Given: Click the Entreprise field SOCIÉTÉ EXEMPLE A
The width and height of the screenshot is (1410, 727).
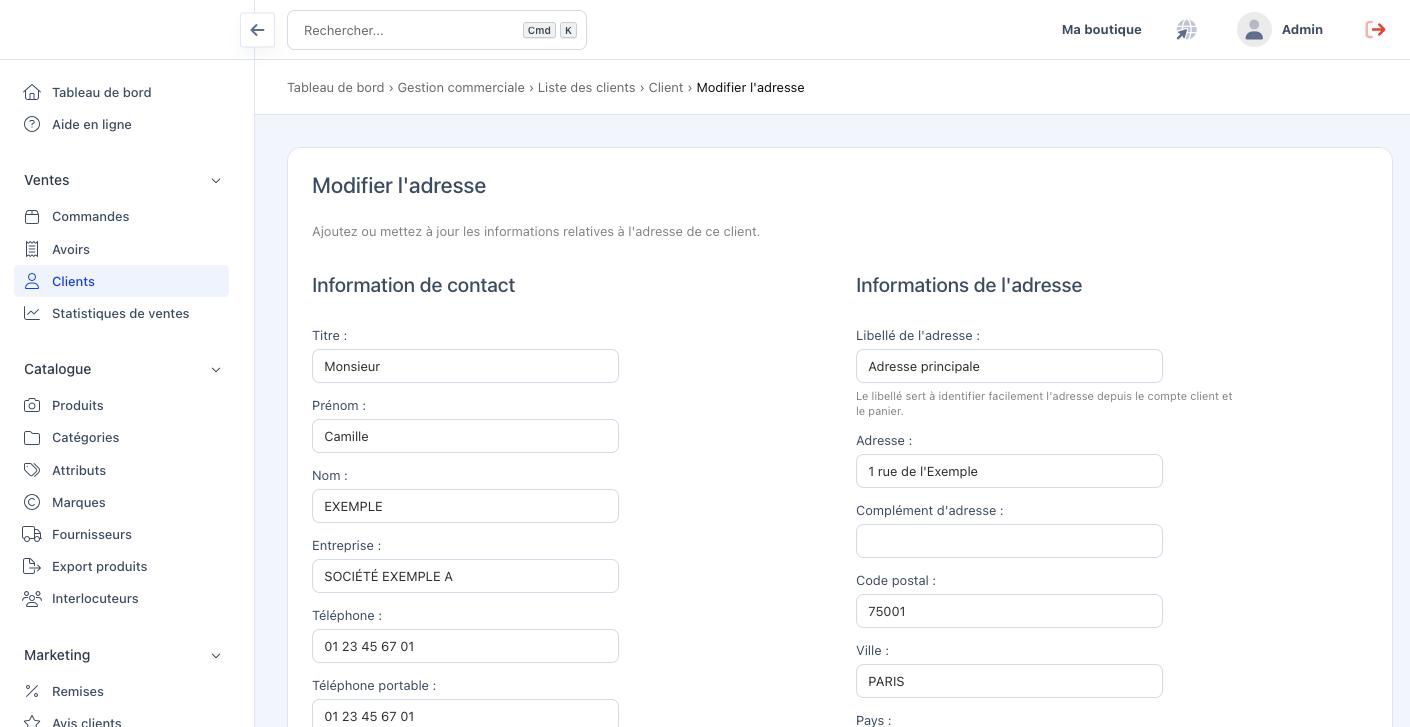Looking at the screenshot, I should [x=465, y=576].
